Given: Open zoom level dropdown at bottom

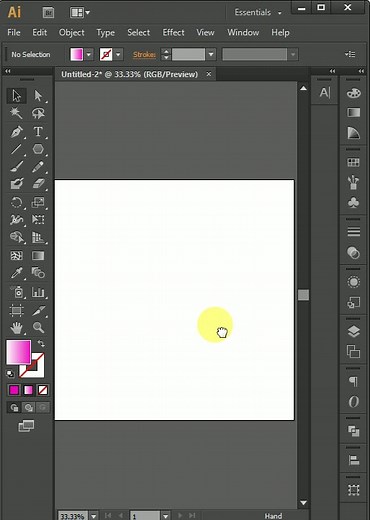Looking at the screenshot, I should [94, 516].
